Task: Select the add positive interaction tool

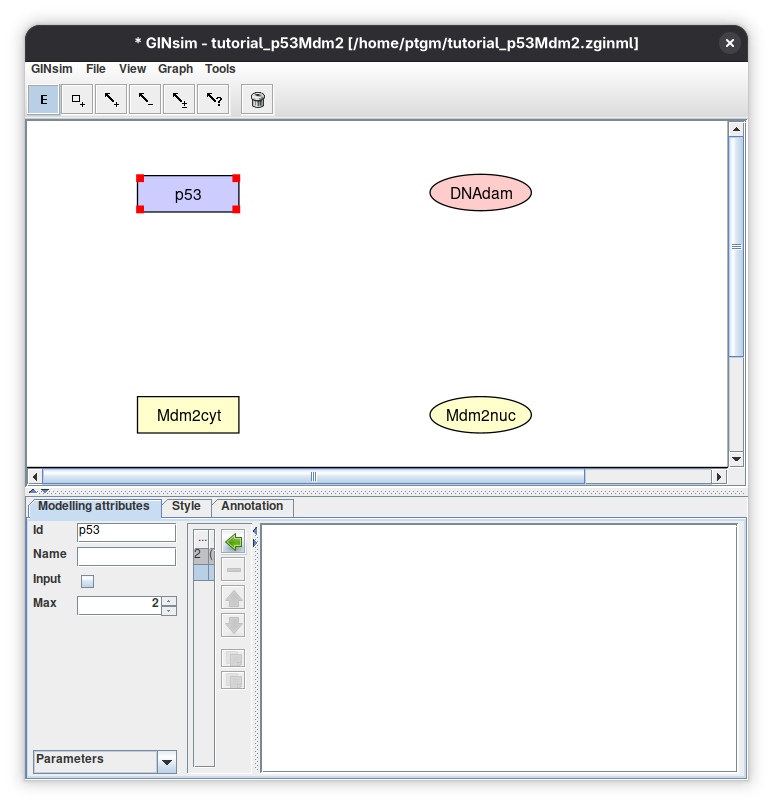Action: coord(111,99)
